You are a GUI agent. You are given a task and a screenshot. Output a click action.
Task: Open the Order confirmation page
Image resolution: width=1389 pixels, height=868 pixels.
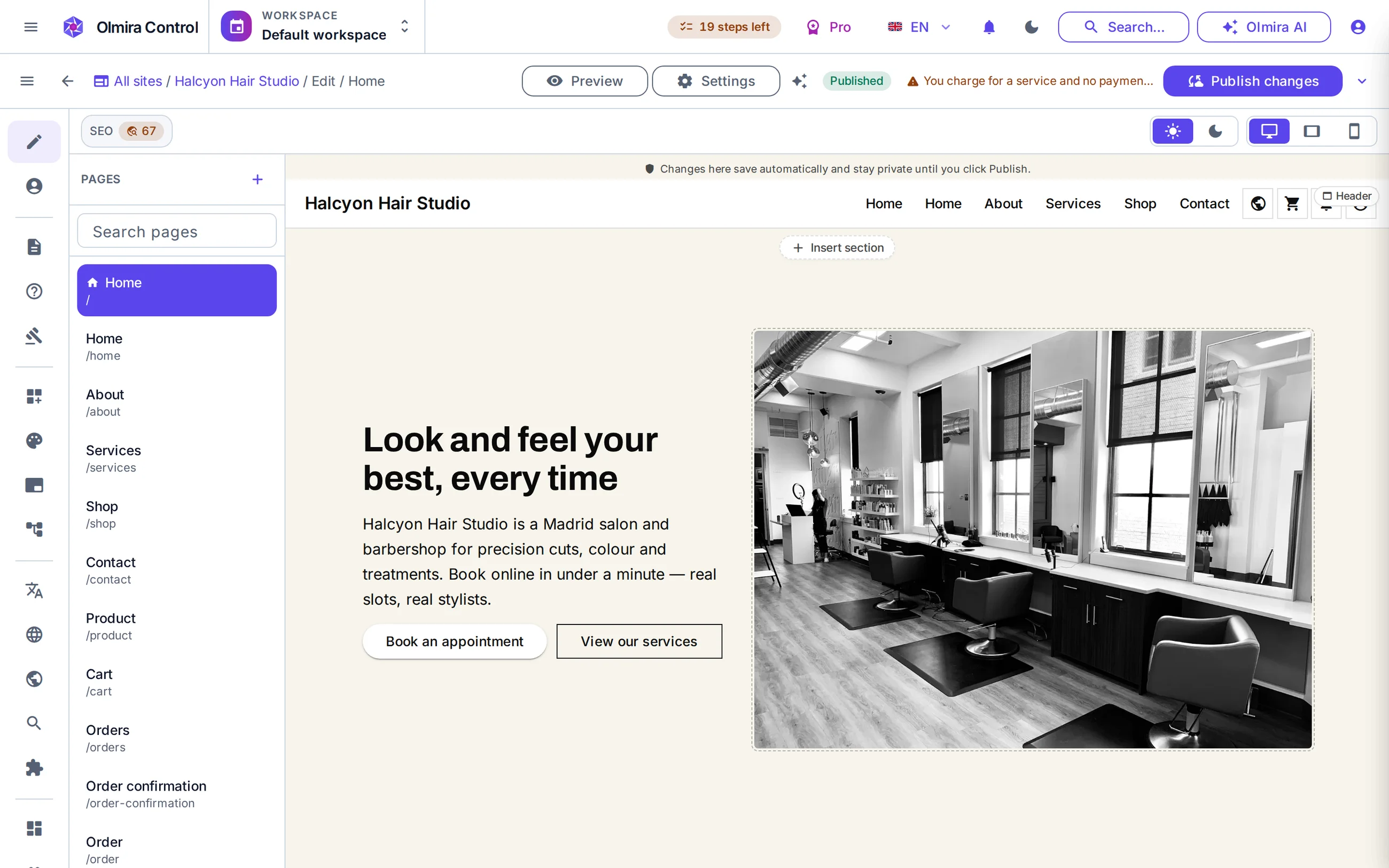point(177,794)
